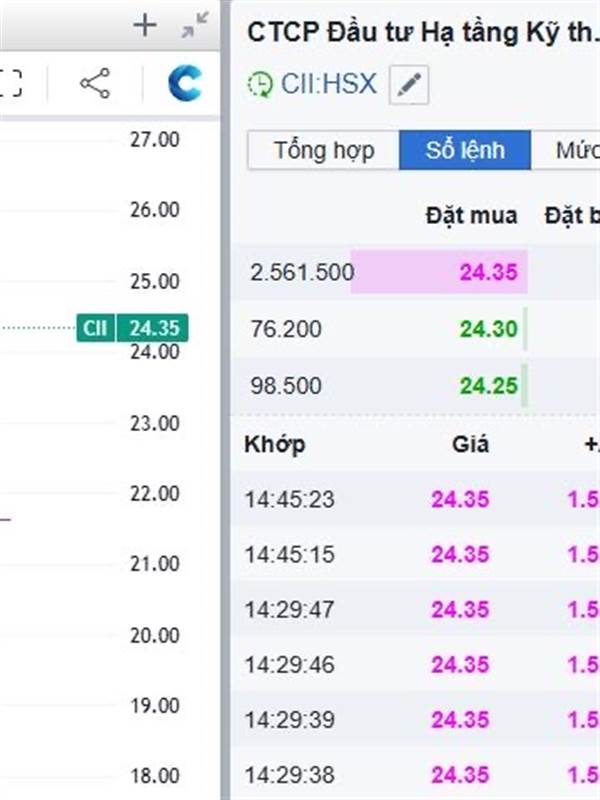Click the green clock icon beside CII:HSX
The width and height of the screenshot is (600, 800).
tap(259, 84)
